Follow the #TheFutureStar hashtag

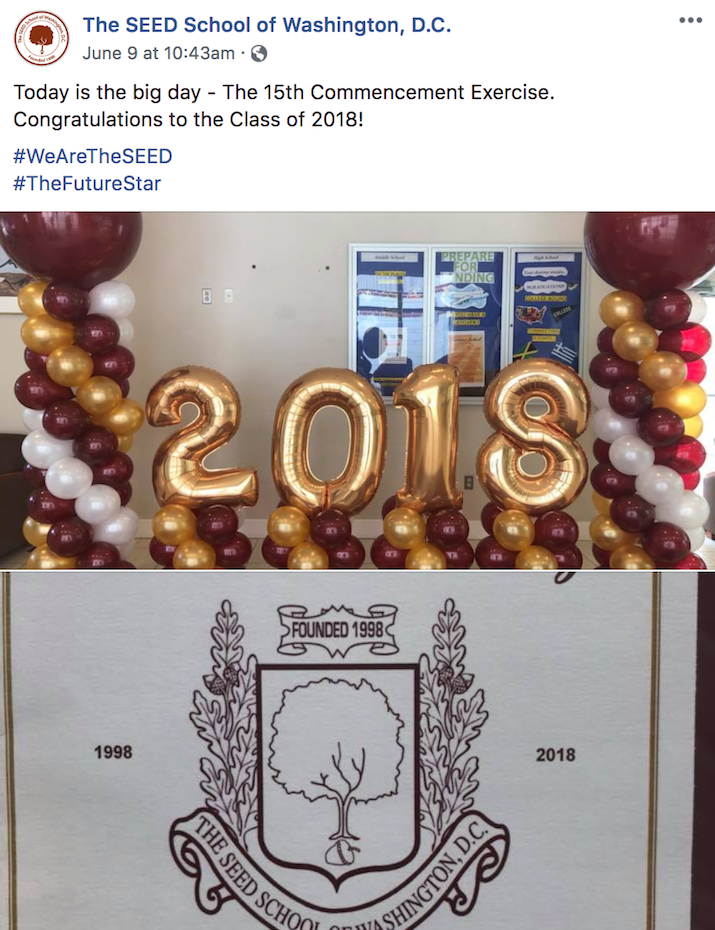coord(87,183)
